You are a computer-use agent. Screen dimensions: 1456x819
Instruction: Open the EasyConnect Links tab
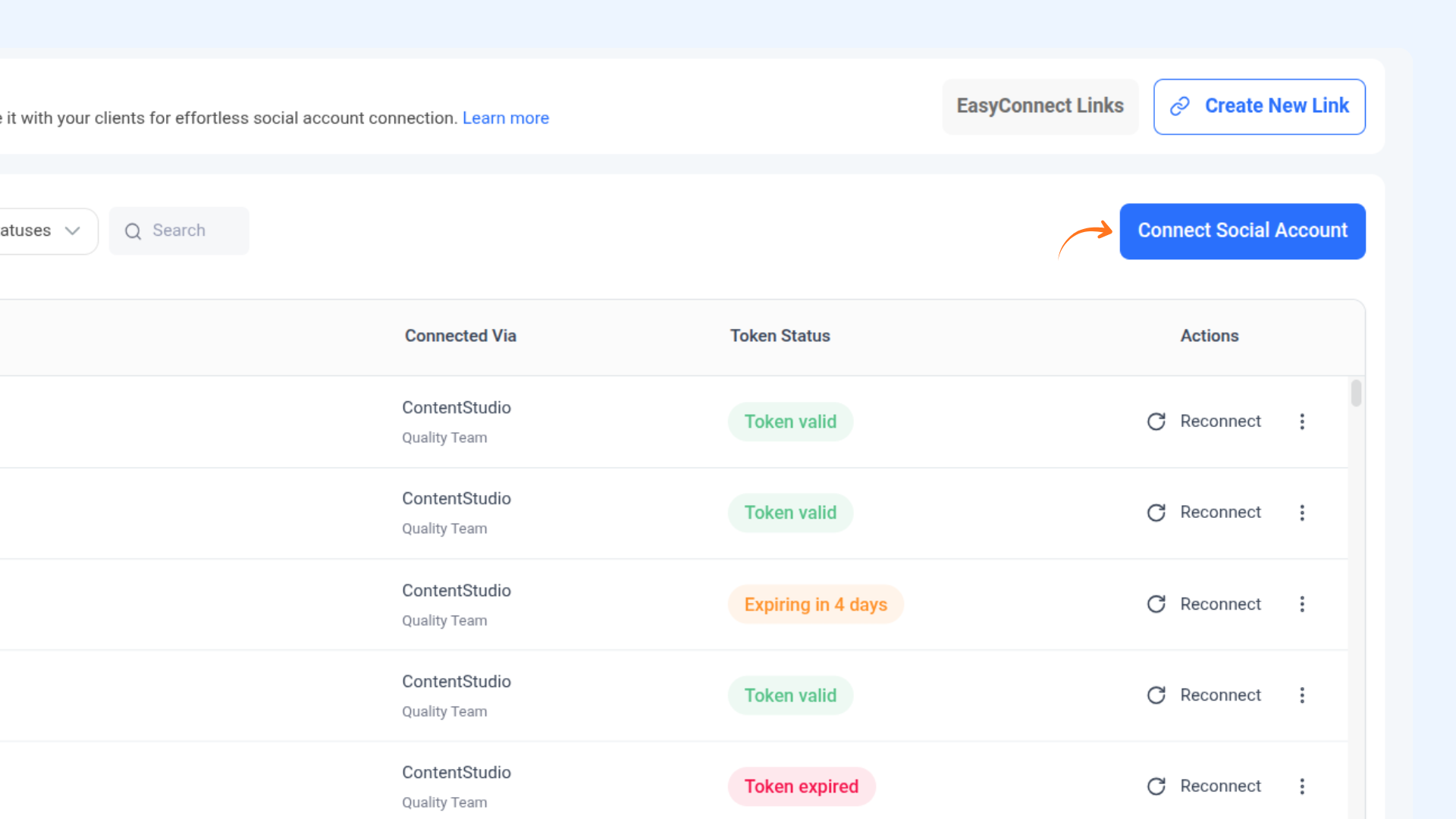(x=1040, y=106)
